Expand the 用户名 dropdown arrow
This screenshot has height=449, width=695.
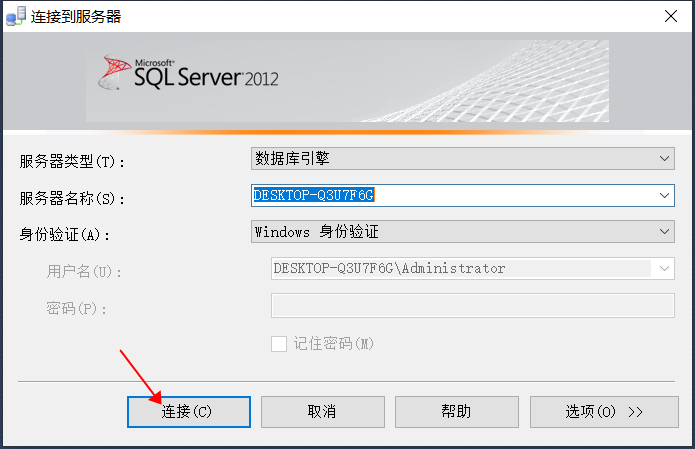pyautogui.click(x=664, y=269)
